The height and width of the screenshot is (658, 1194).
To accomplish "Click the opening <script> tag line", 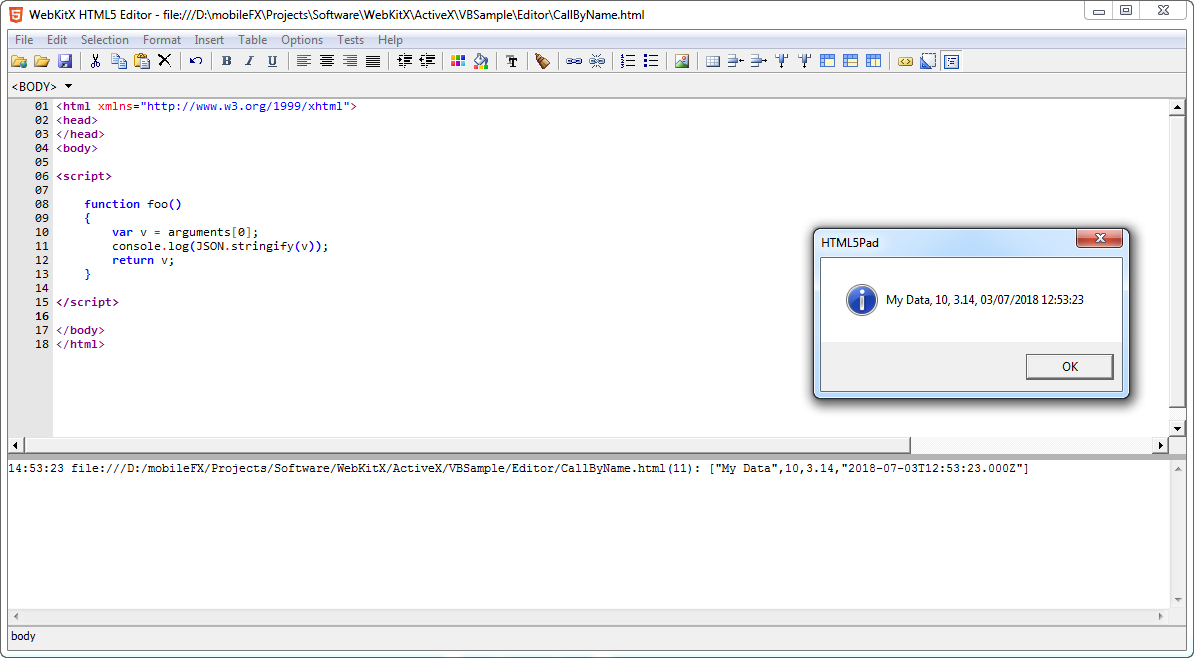I will coord(84,176).
